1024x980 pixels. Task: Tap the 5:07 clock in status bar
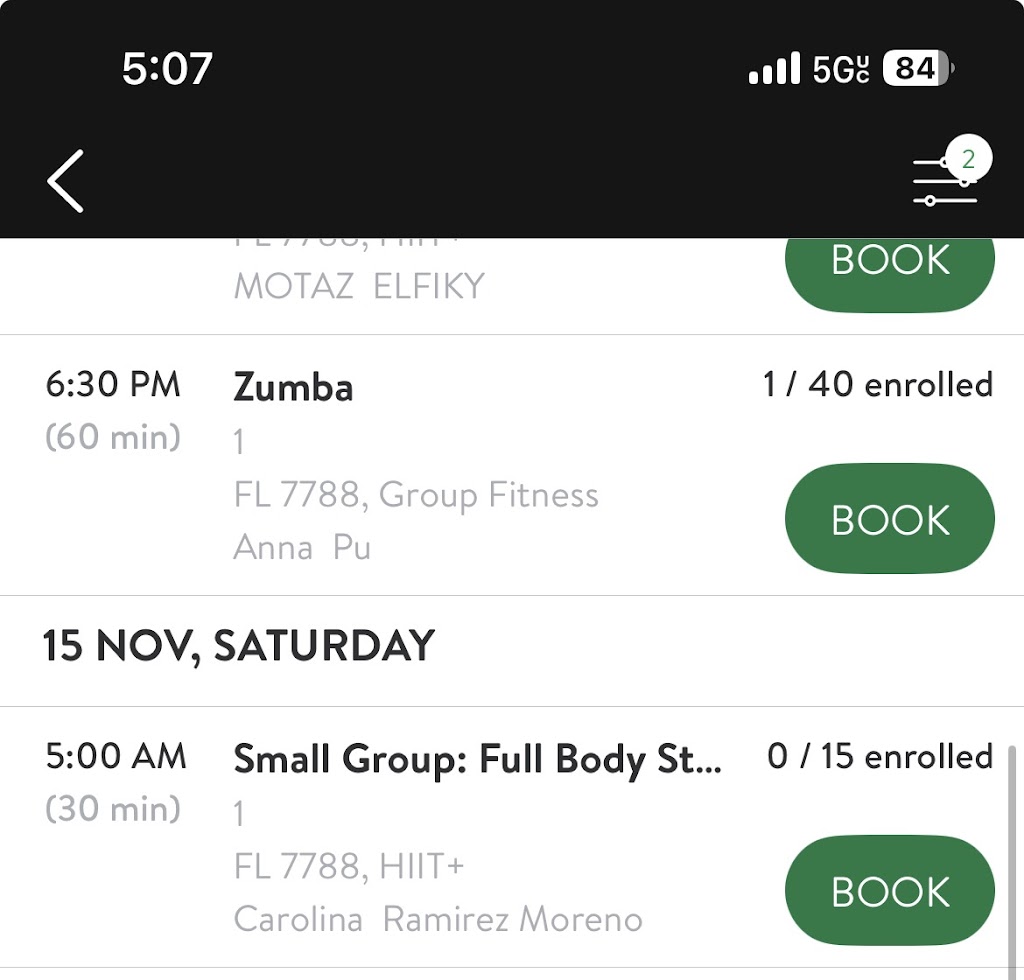(167, 69)
